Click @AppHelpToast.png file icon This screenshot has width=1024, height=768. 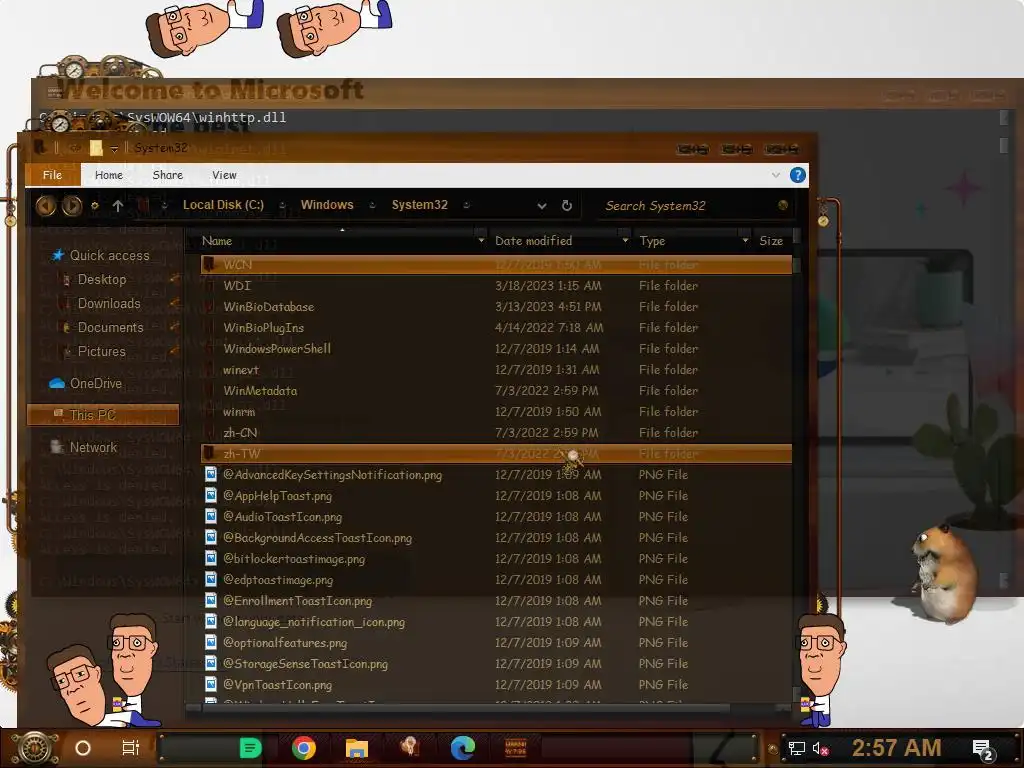pyautogui.click(x=210, y=495)
